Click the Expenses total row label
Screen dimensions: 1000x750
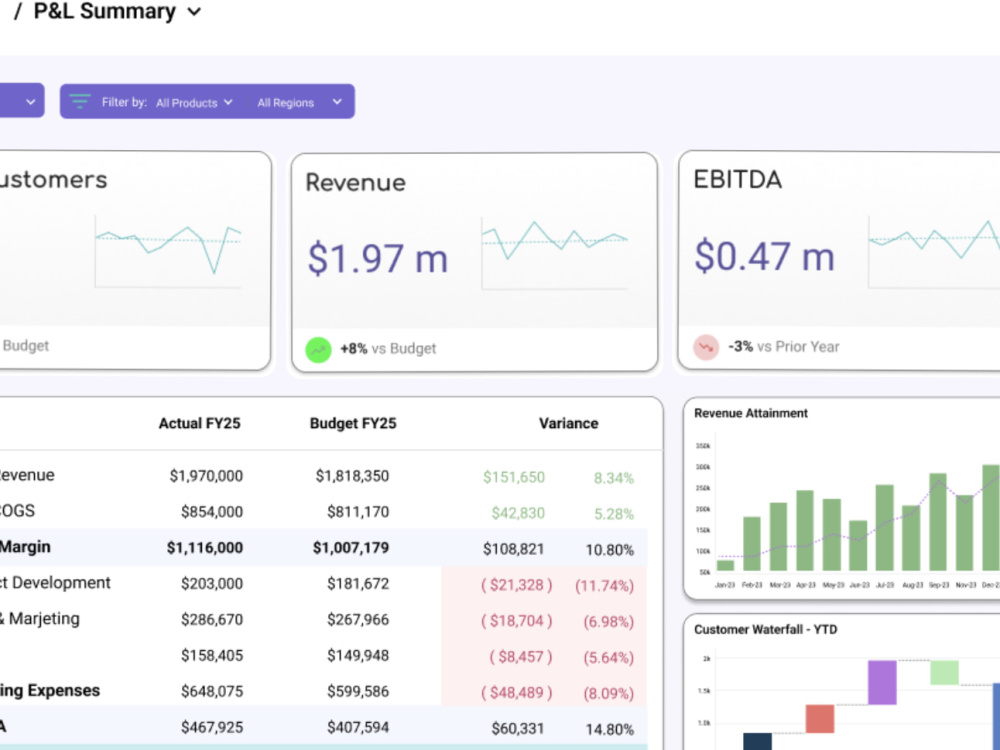coord(50,691)
